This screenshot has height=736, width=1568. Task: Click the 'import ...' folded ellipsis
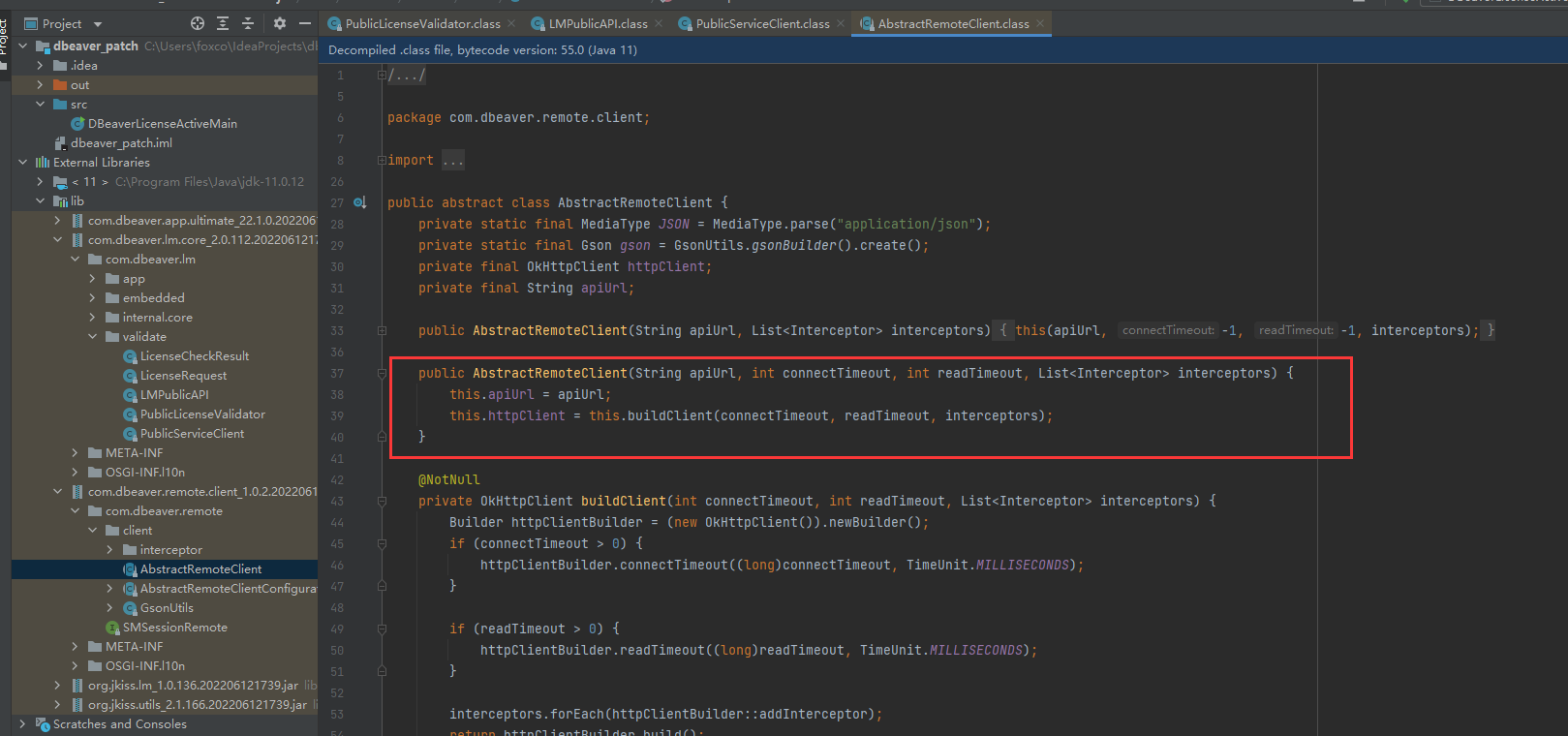pos(453,160)
